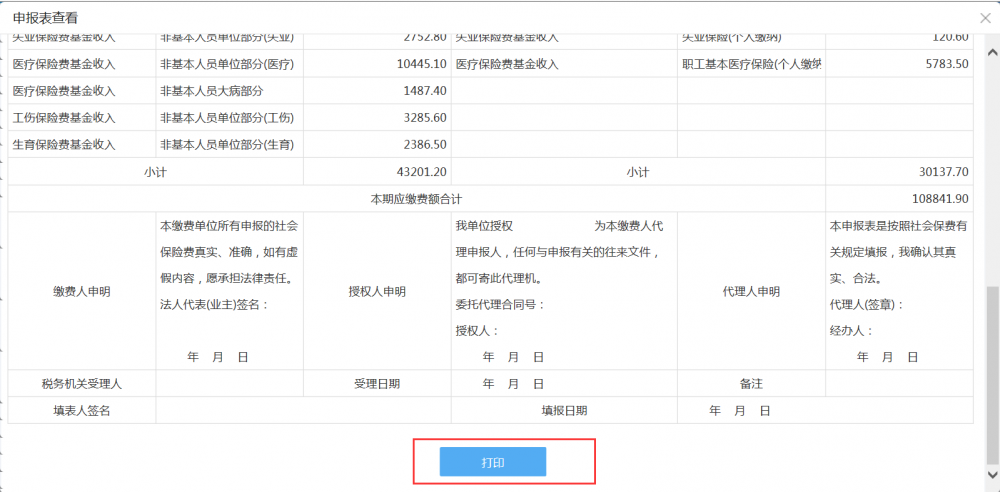Close the 申报表查看 dialog
The height and width of the screenshot is (492, 1000).
click(x=984, y=18)
